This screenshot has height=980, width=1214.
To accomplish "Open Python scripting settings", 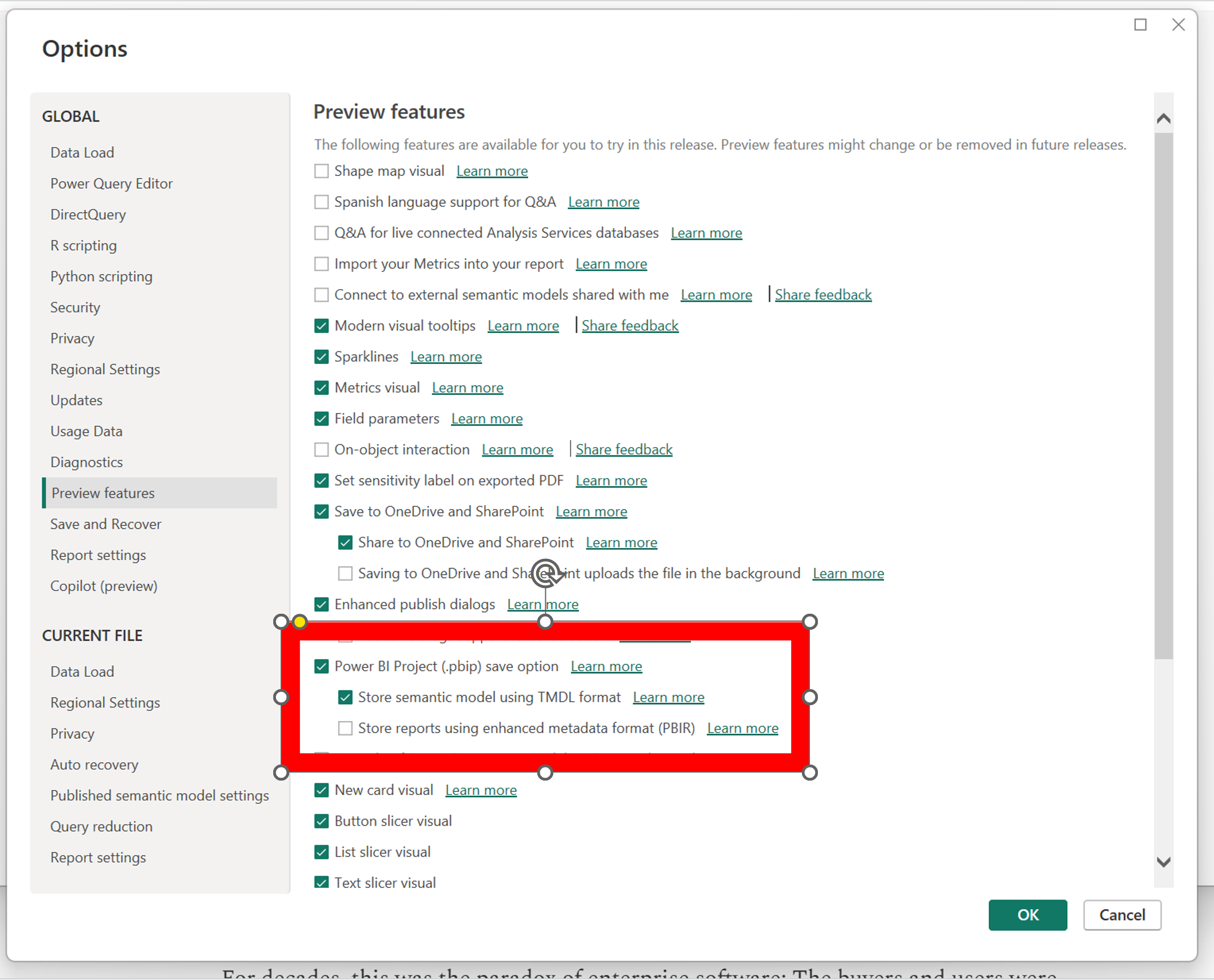I will (x=101, y=277).
